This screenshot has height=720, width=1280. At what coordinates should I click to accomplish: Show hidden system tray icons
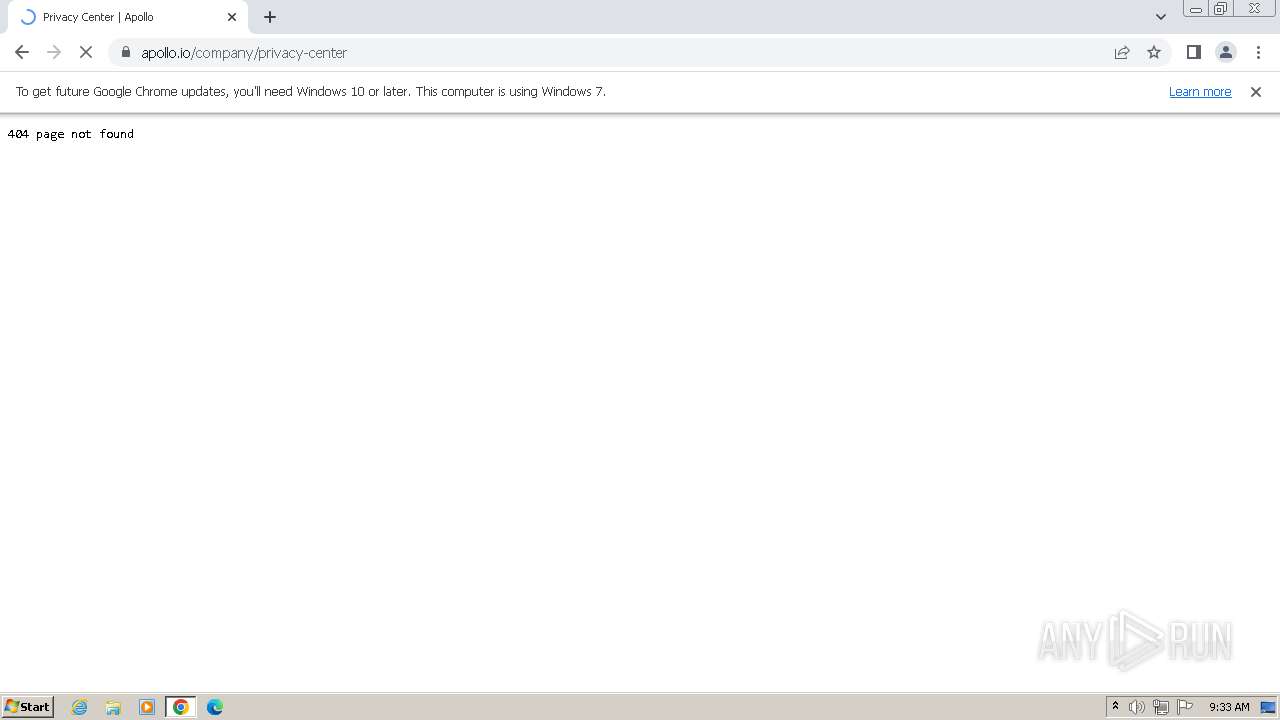(x=1115, y=707)
